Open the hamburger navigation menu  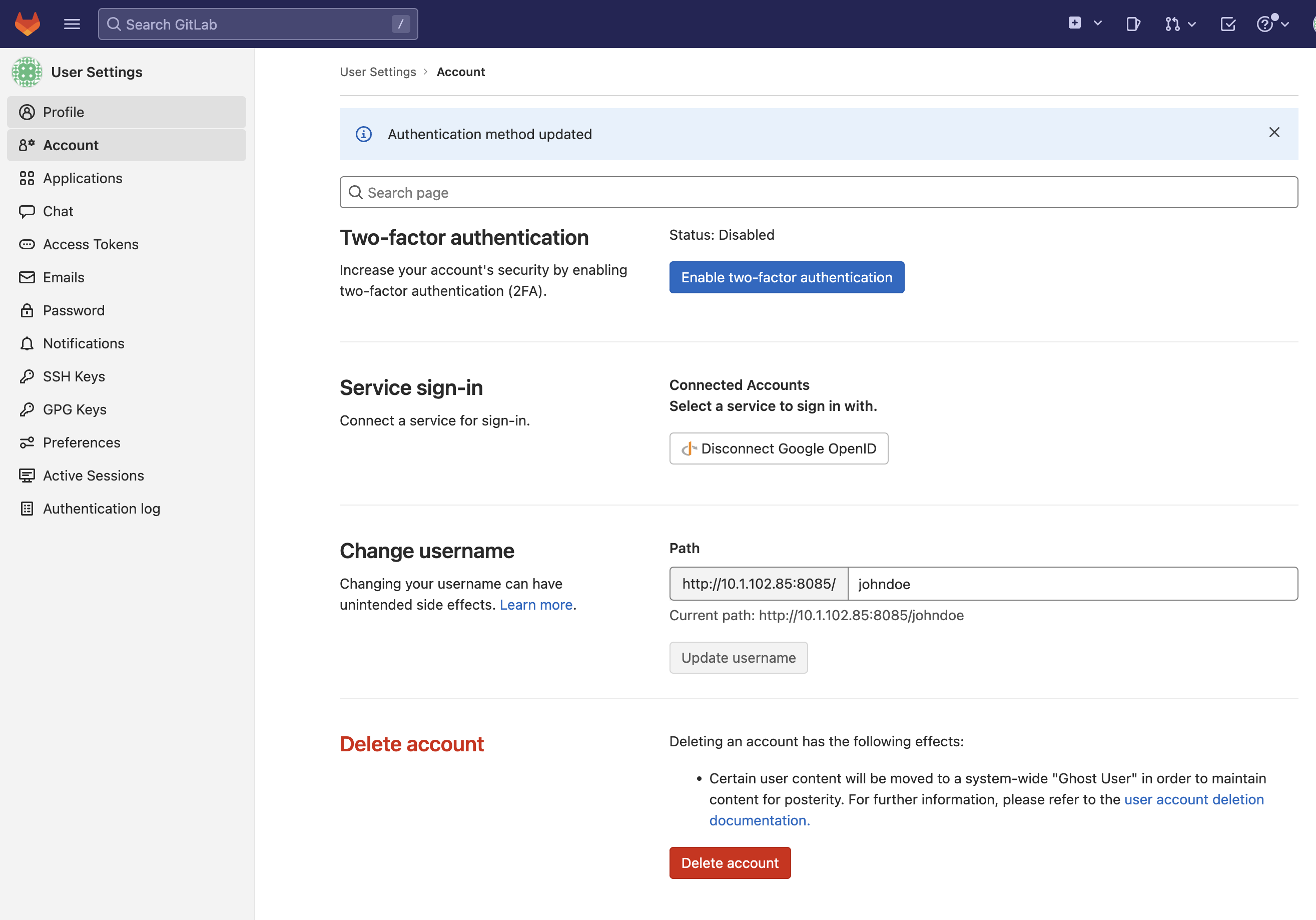point(72,24)
